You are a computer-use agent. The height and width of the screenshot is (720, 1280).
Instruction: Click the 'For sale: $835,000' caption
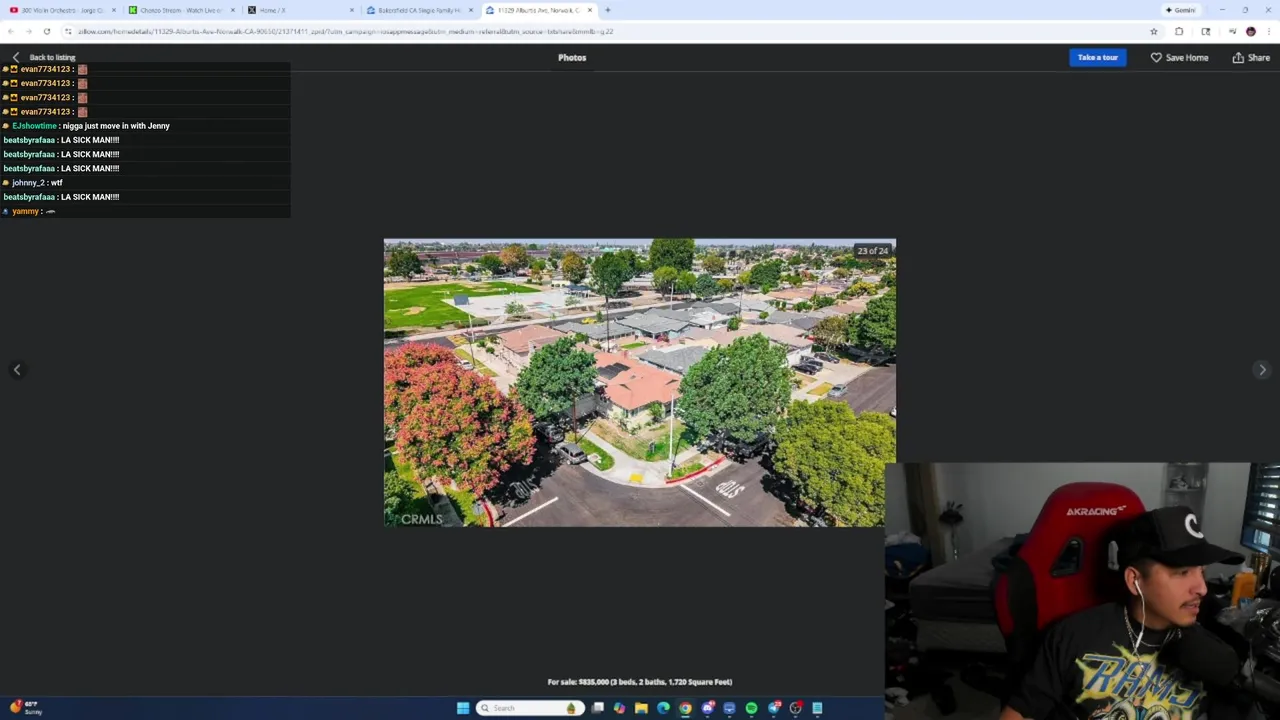click(640, 682)
